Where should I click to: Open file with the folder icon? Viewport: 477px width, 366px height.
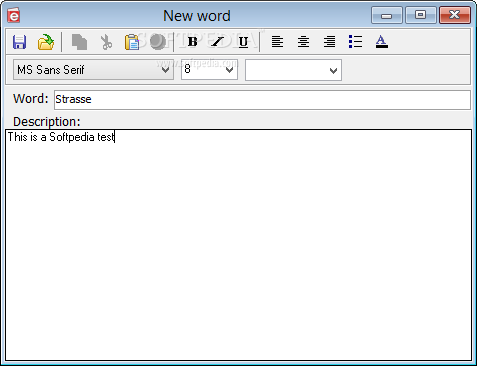pyautogui.click(x=46, y=42)
